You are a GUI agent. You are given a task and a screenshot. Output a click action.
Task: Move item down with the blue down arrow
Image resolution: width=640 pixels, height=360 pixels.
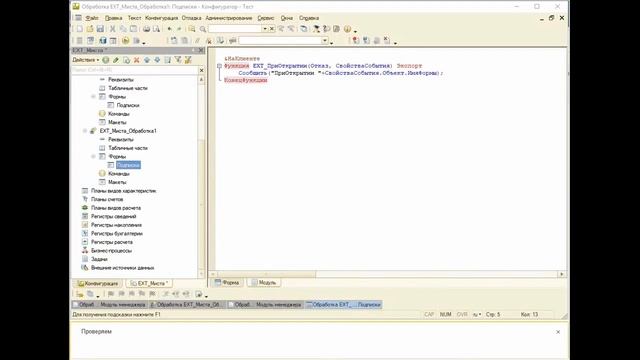pos(157,60)
